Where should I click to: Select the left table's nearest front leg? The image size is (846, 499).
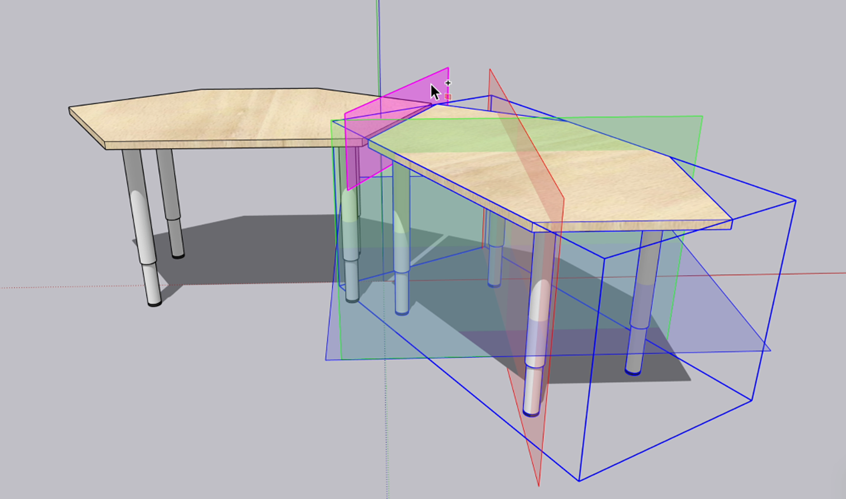(x=141, y=228)
